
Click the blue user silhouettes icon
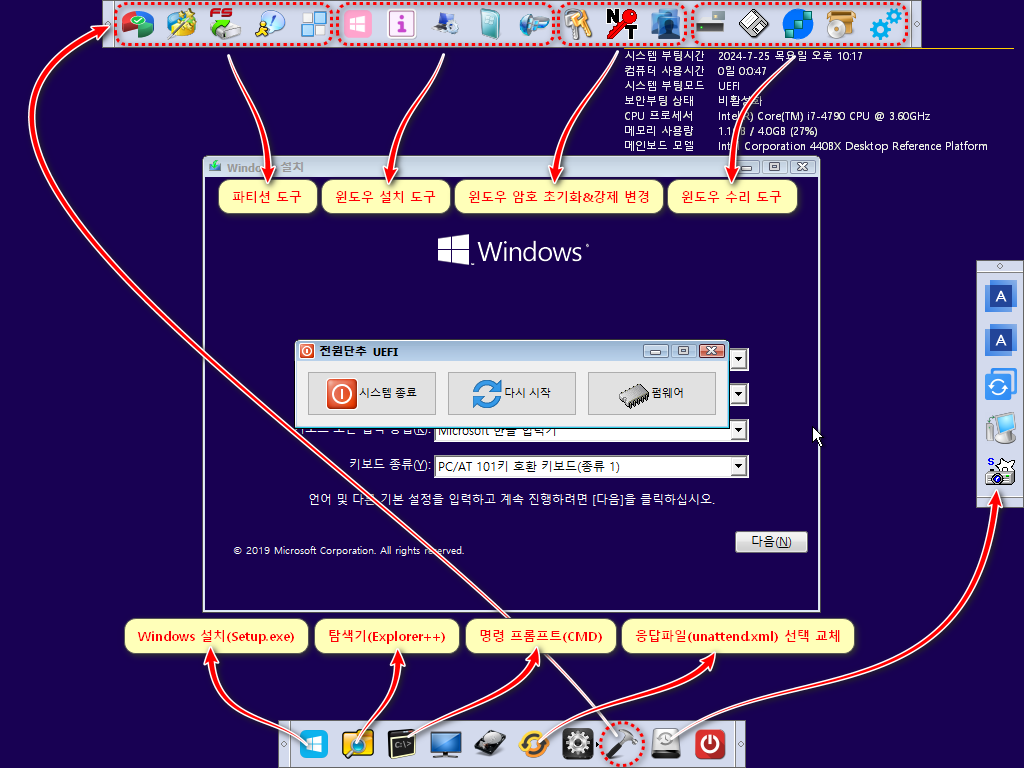point(666,24)
